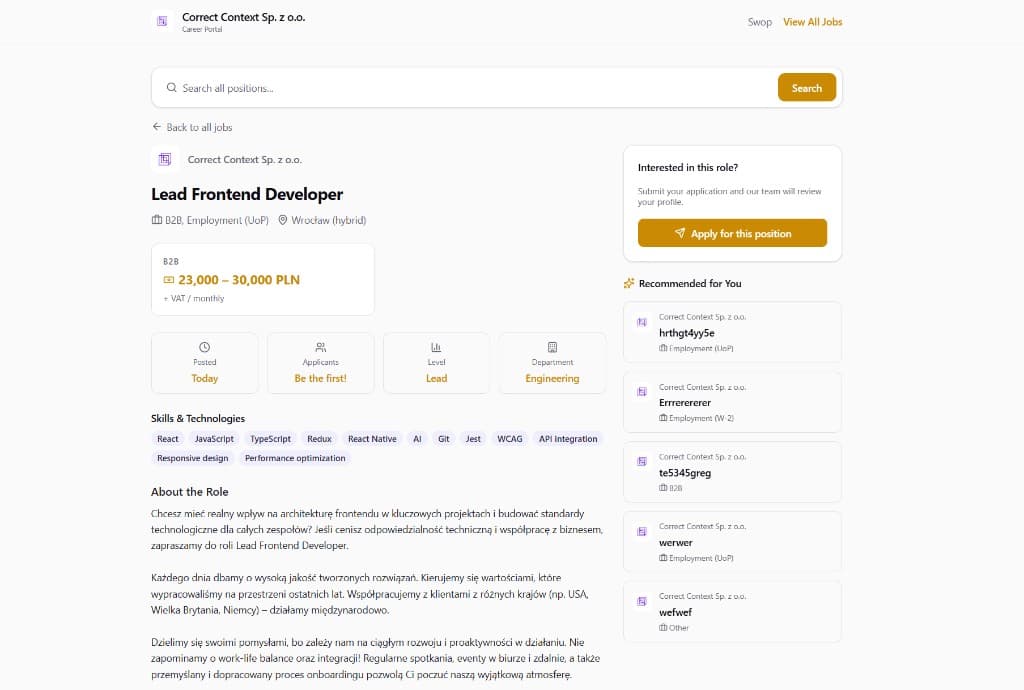Click the sparkles icon beside Recommended for You
1024x690 pixels.
click(629, 283)
